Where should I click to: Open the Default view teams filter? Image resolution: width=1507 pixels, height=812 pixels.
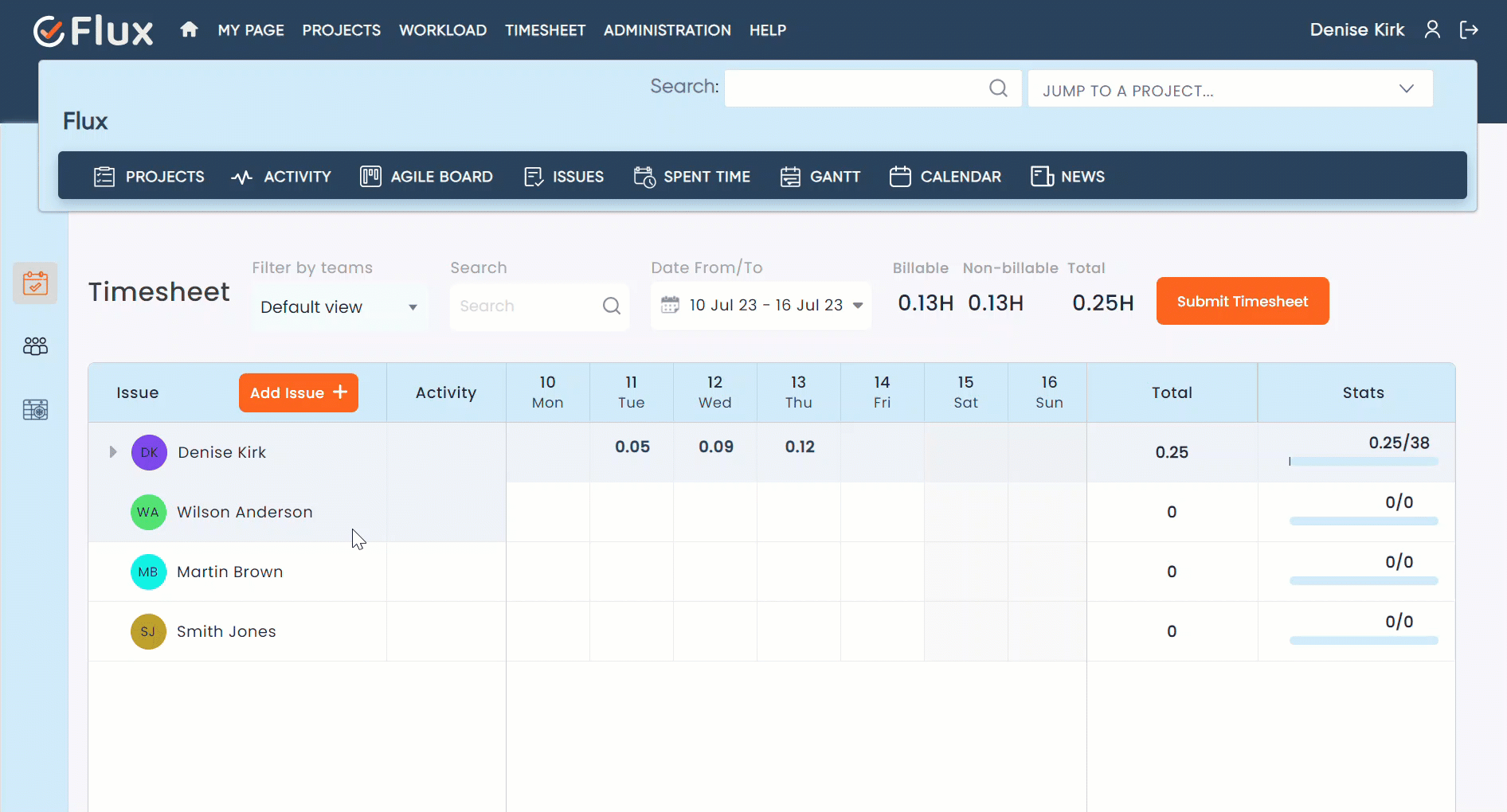click(339, 307)
